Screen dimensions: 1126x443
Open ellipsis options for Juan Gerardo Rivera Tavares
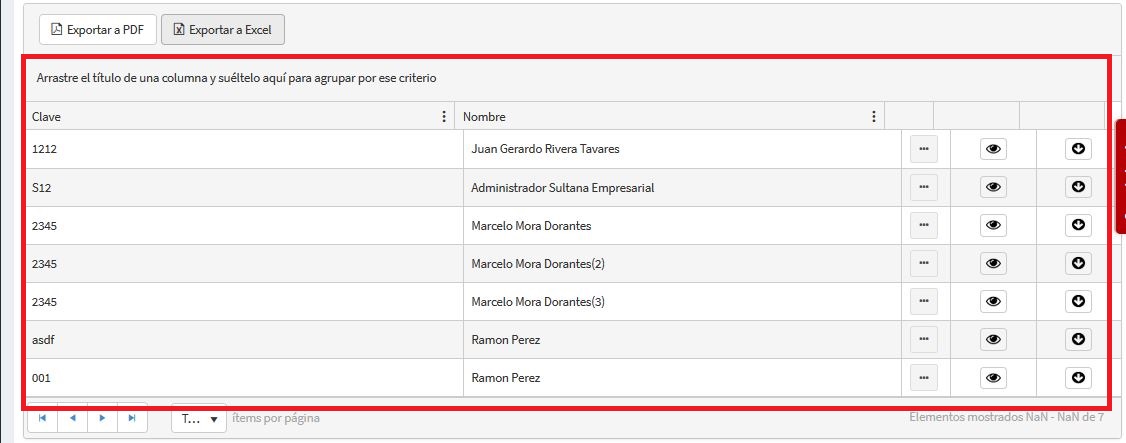923,149
